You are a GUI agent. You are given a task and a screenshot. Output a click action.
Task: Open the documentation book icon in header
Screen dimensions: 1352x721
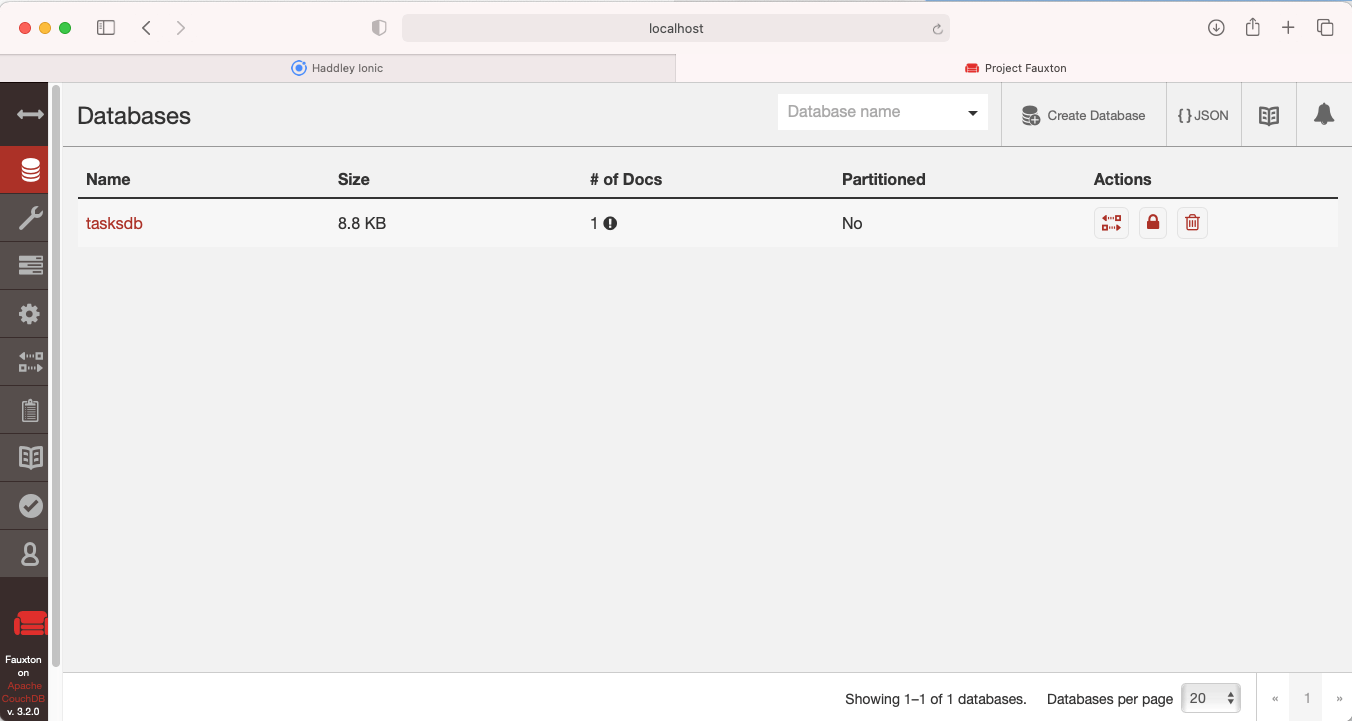[x=1269, y=116]
